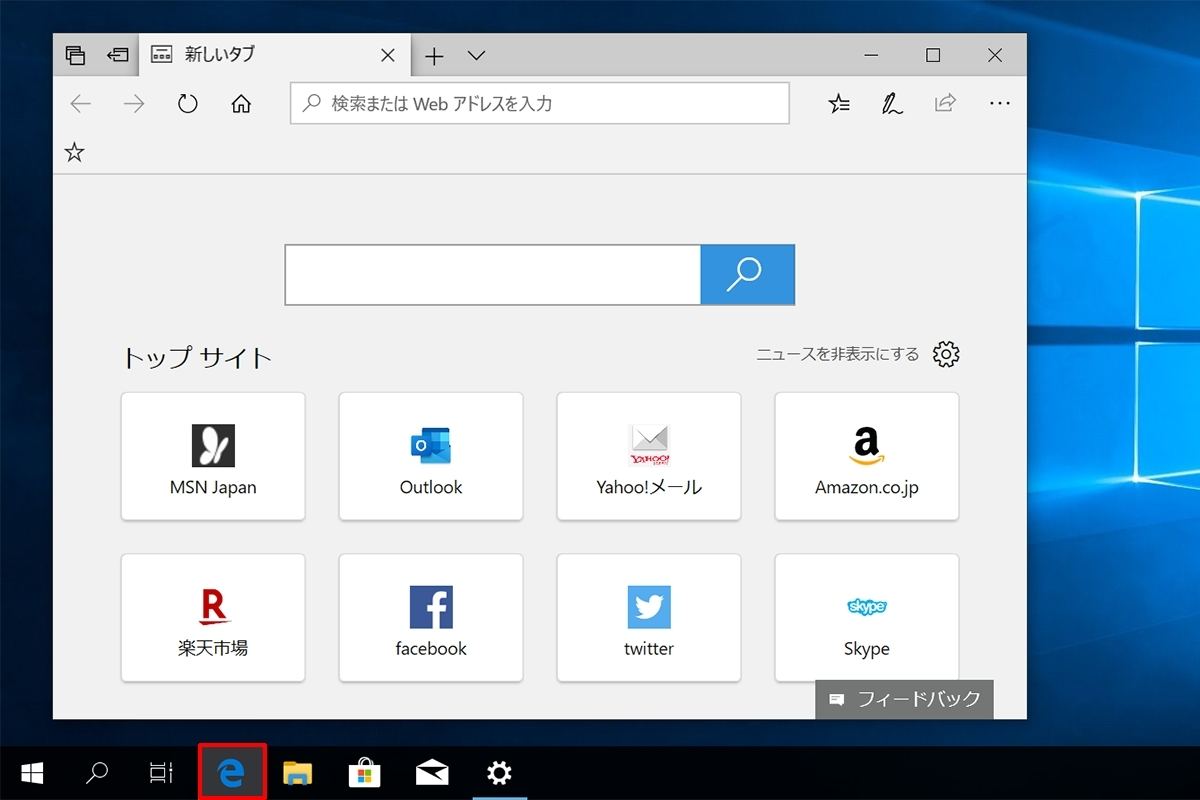Open the Outlook top site tile

click(431, 456)
